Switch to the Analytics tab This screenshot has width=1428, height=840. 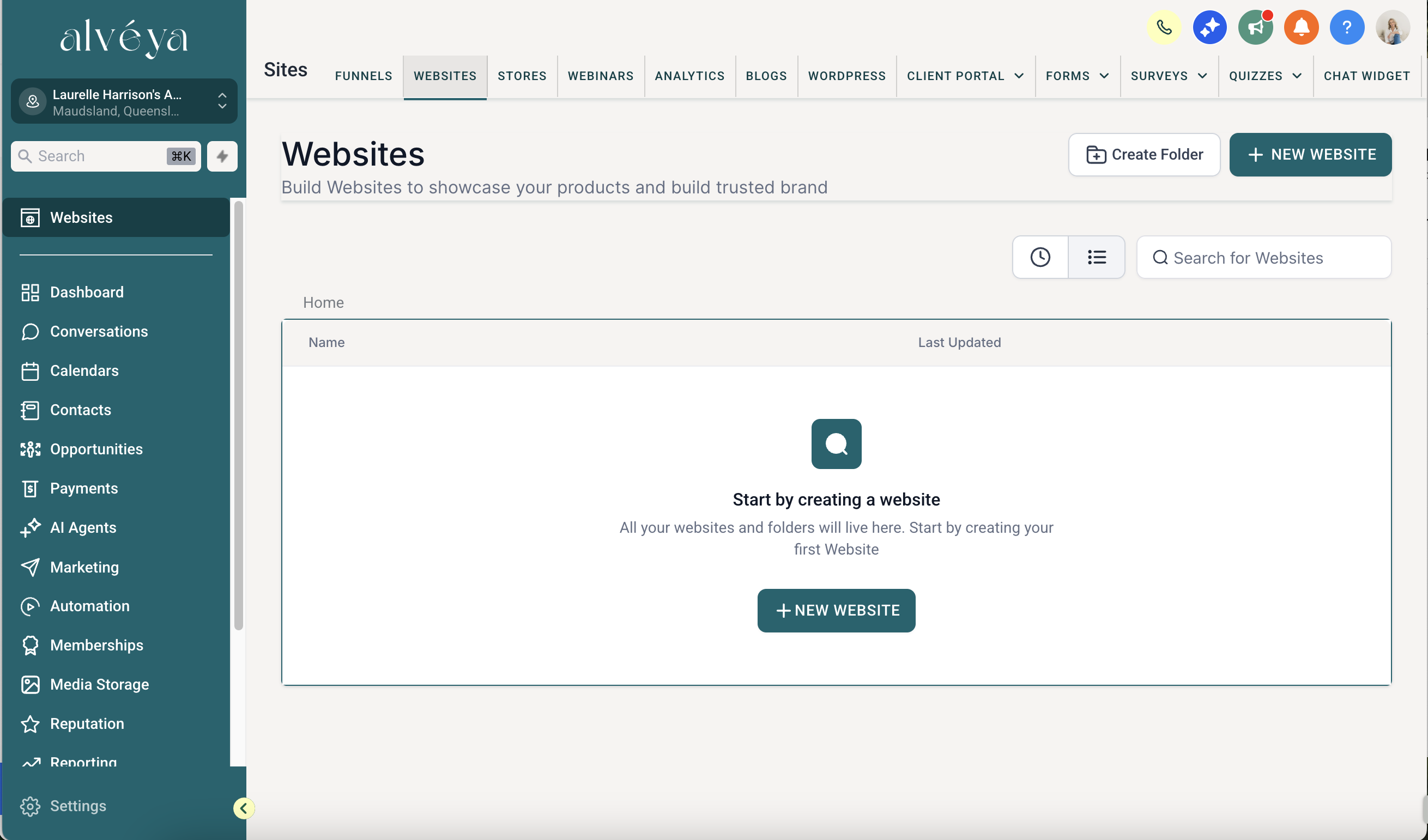coord(689,76)
